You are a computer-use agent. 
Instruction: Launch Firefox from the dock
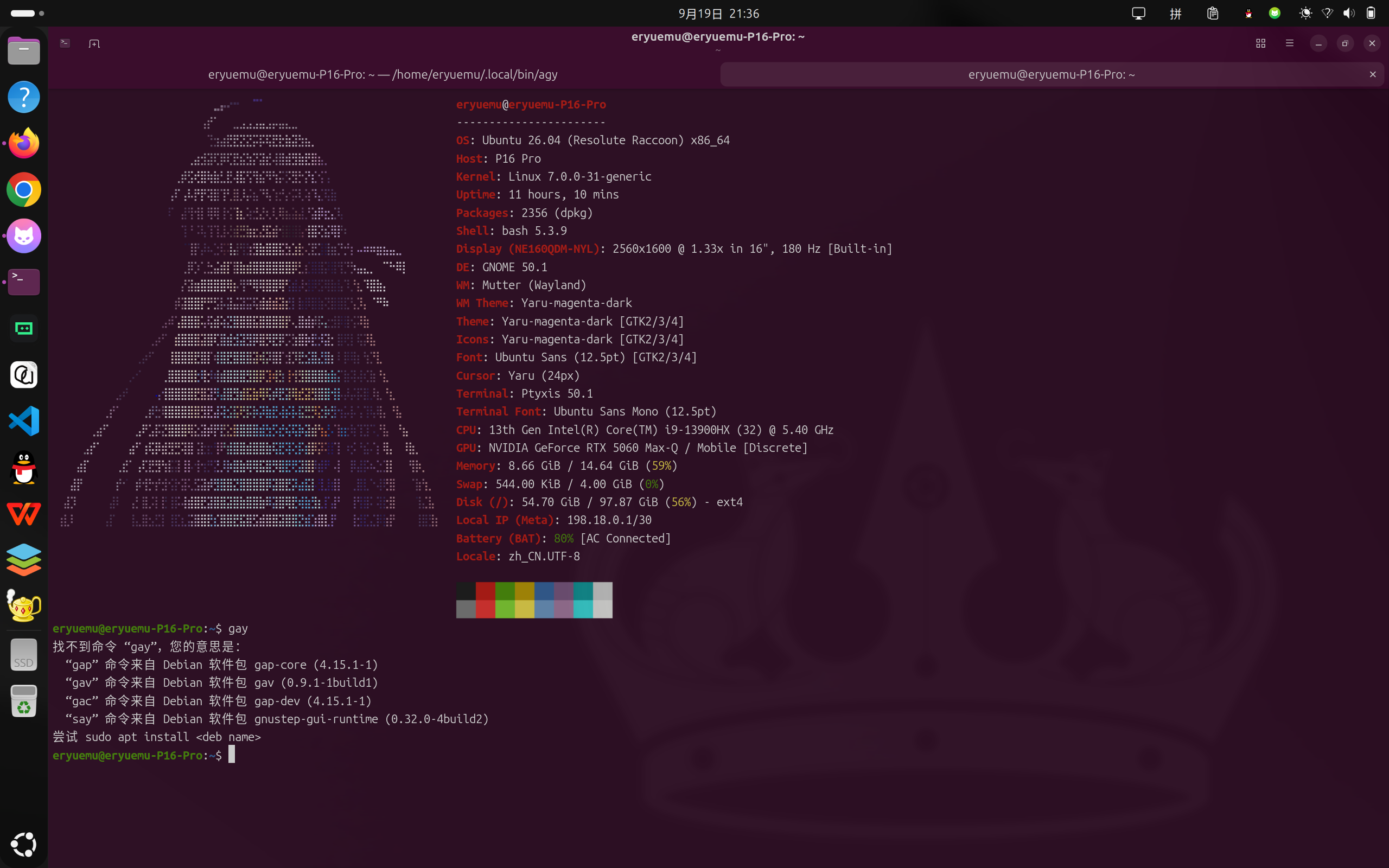coord(23,143)
